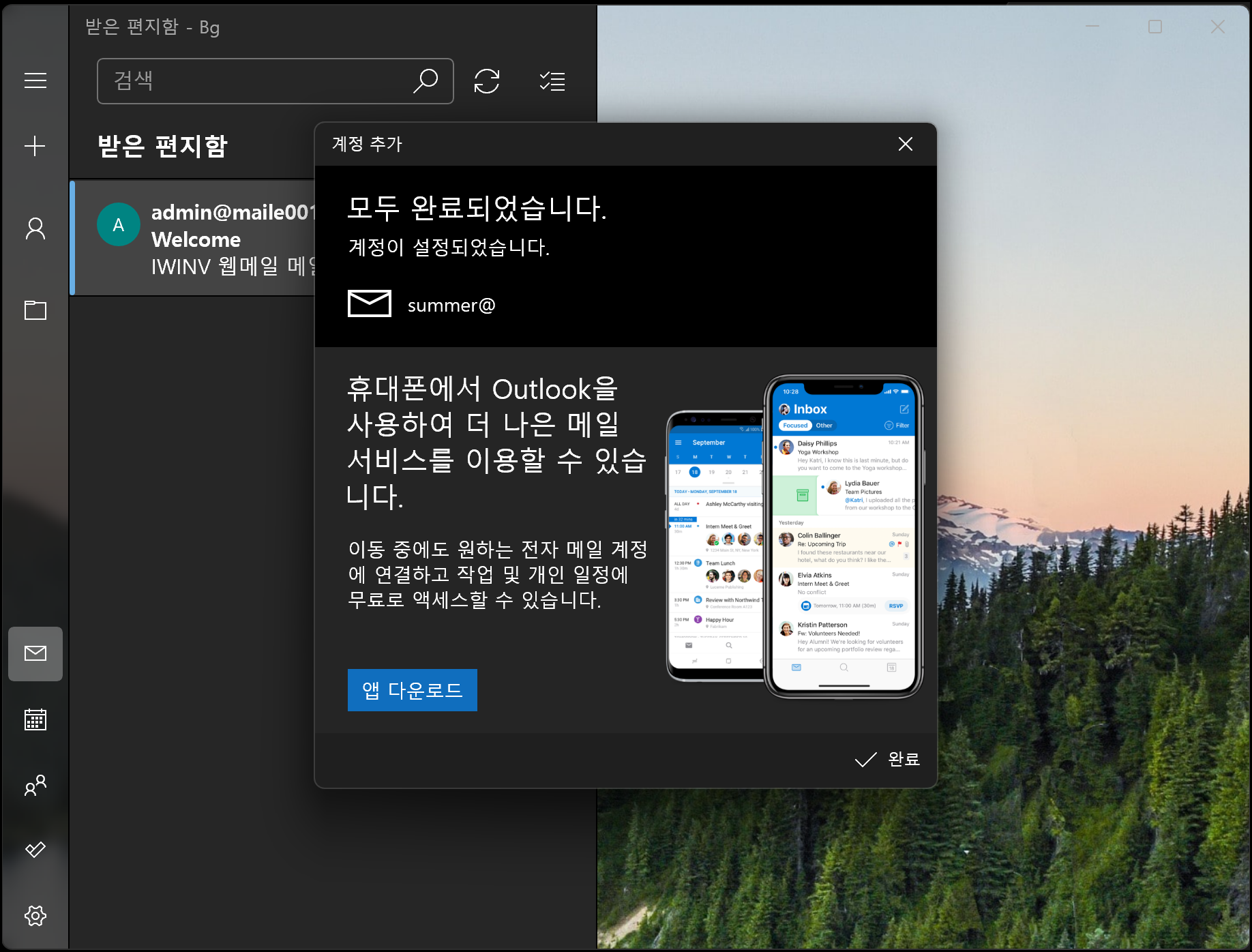The image size is (1252, 952).
Task: Close the 계정 추가 dialog
Action: [x=906, y=144]
